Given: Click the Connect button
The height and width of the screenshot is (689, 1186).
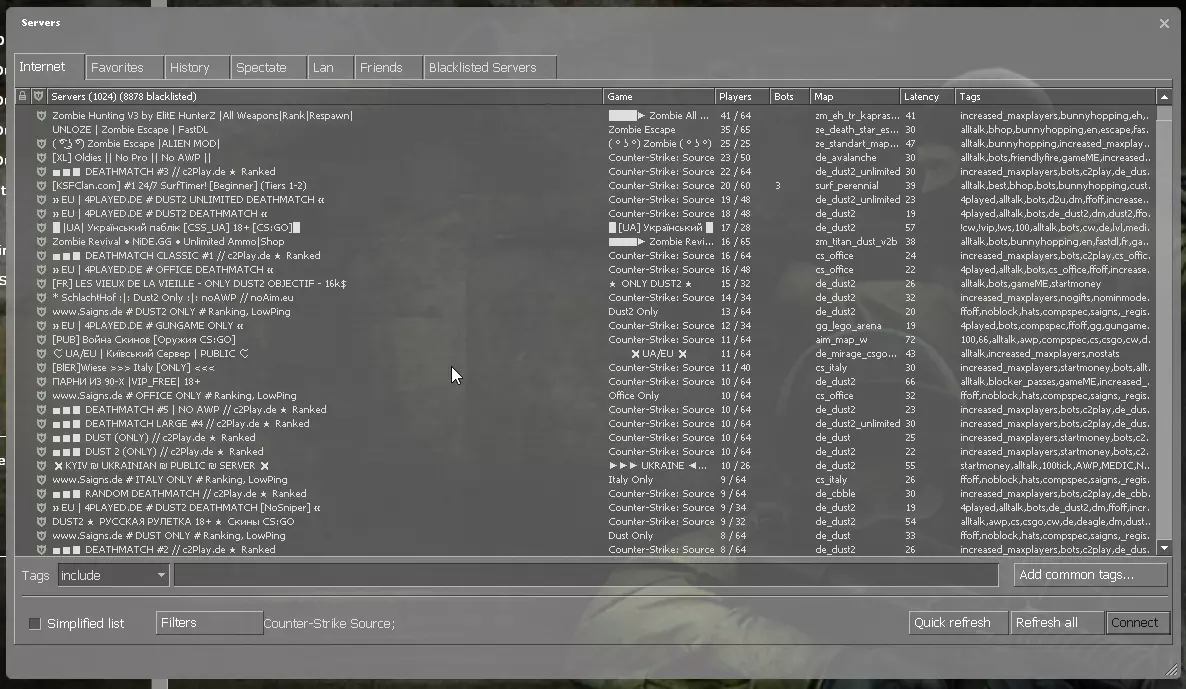Looking at the screenshot, I should click(x=1137, y=622).
